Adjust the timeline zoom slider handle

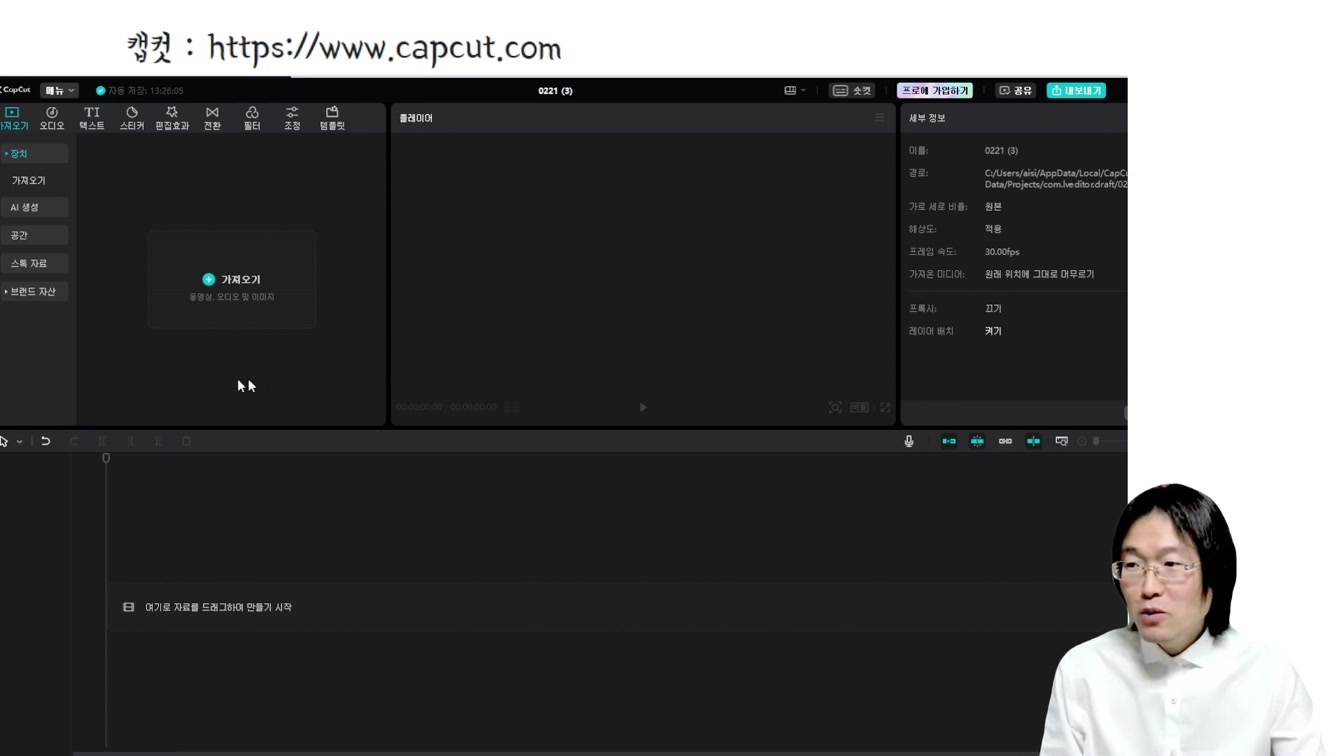click(x=1097, y=441)
